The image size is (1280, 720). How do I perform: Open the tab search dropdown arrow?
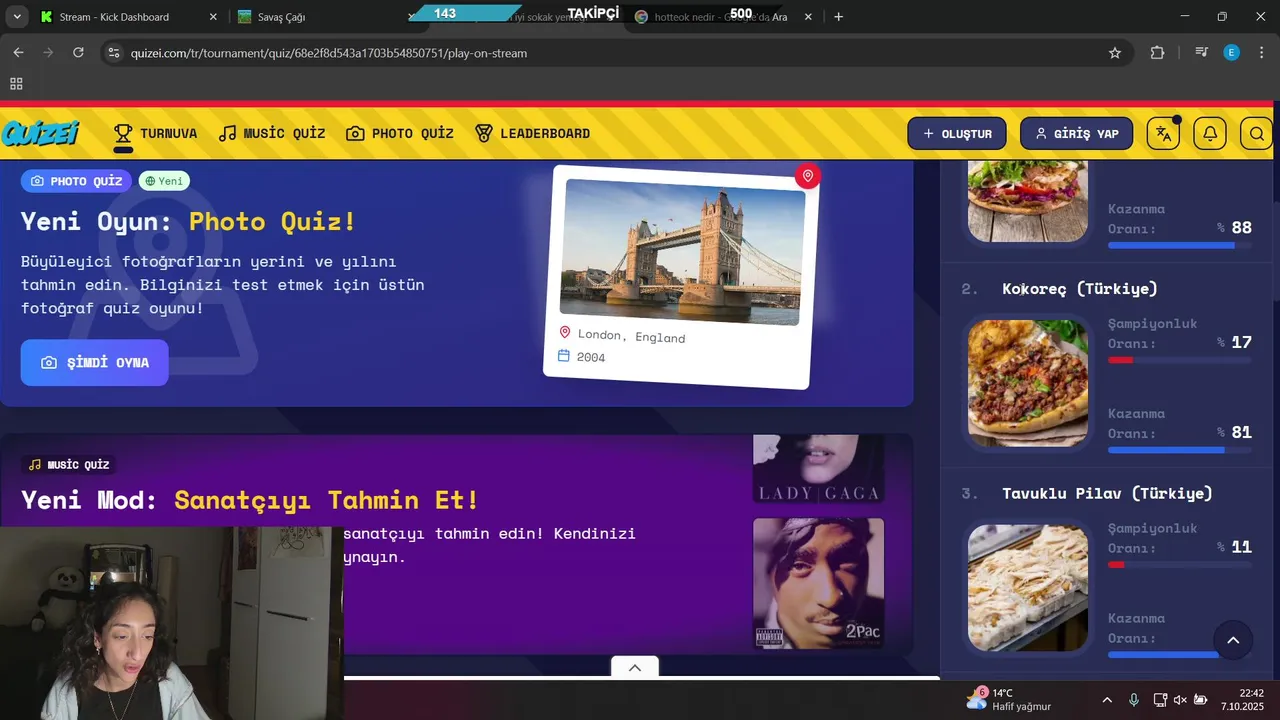pos(17,17)
